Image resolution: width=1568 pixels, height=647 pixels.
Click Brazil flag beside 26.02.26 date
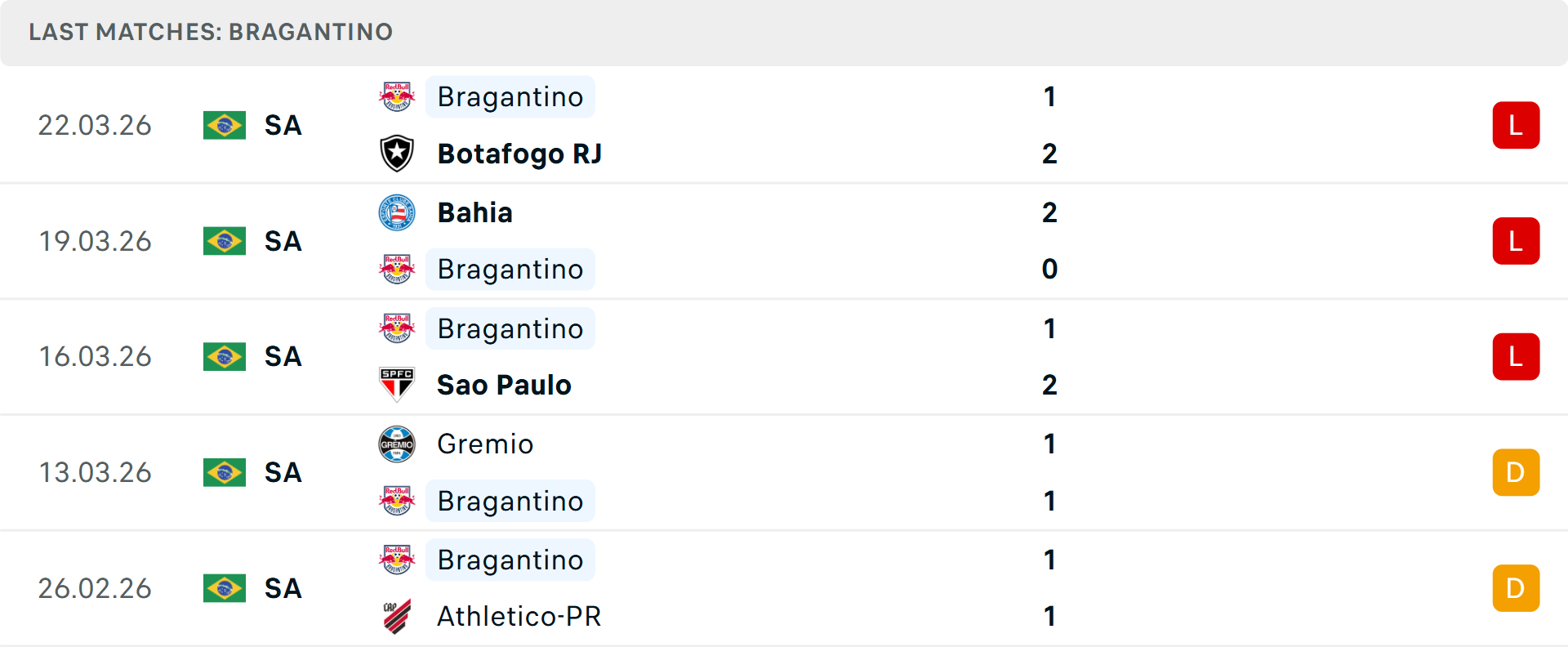225,588
